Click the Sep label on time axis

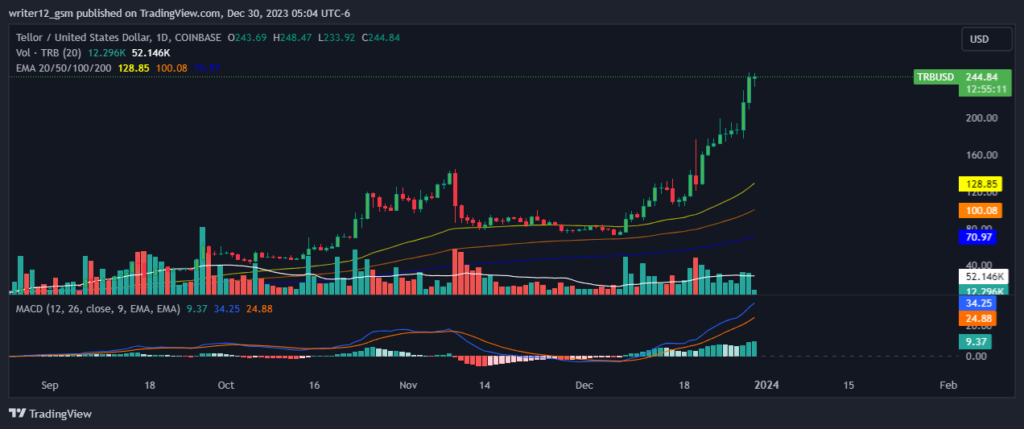click(50, 386)
